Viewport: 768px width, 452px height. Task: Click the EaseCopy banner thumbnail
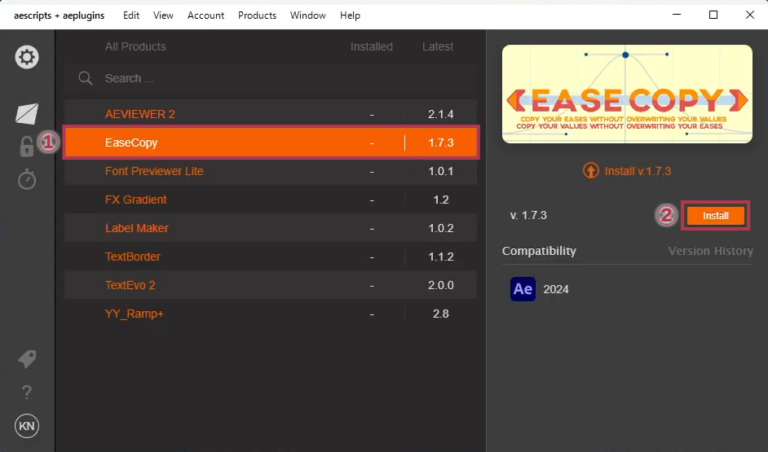pos(626,95)
